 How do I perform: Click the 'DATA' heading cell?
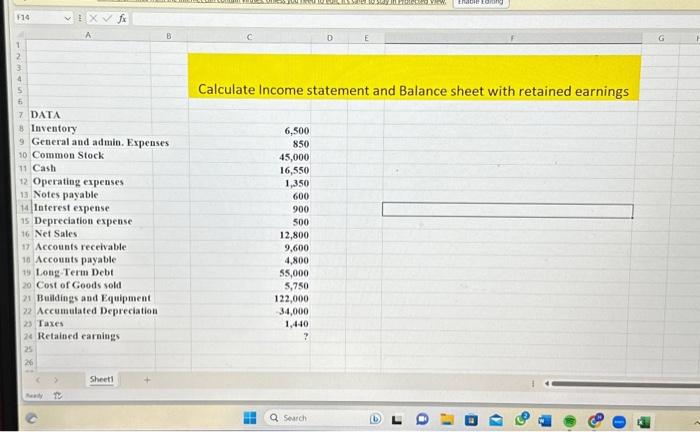point(46,115)
